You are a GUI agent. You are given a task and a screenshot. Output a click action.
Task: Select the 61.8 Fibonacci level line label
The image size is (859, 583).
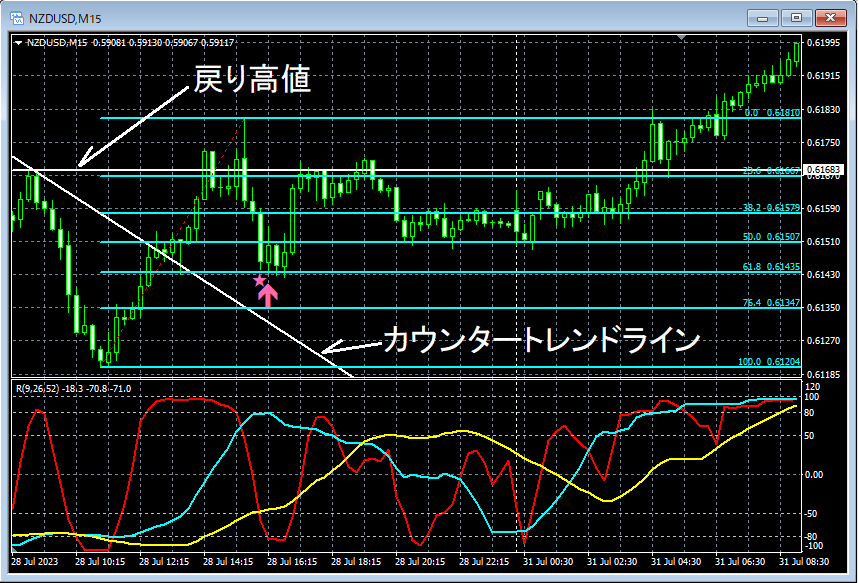point(772,267)
